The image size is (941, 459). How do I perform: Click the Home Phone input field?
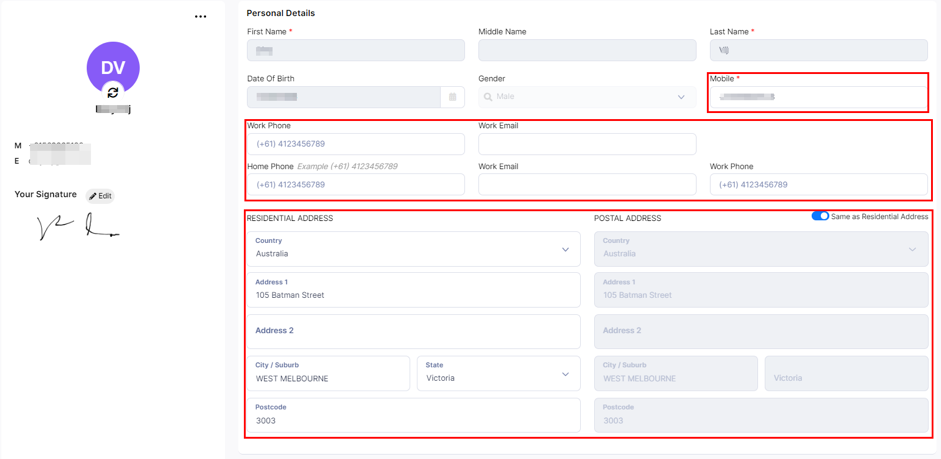[356, 184]
